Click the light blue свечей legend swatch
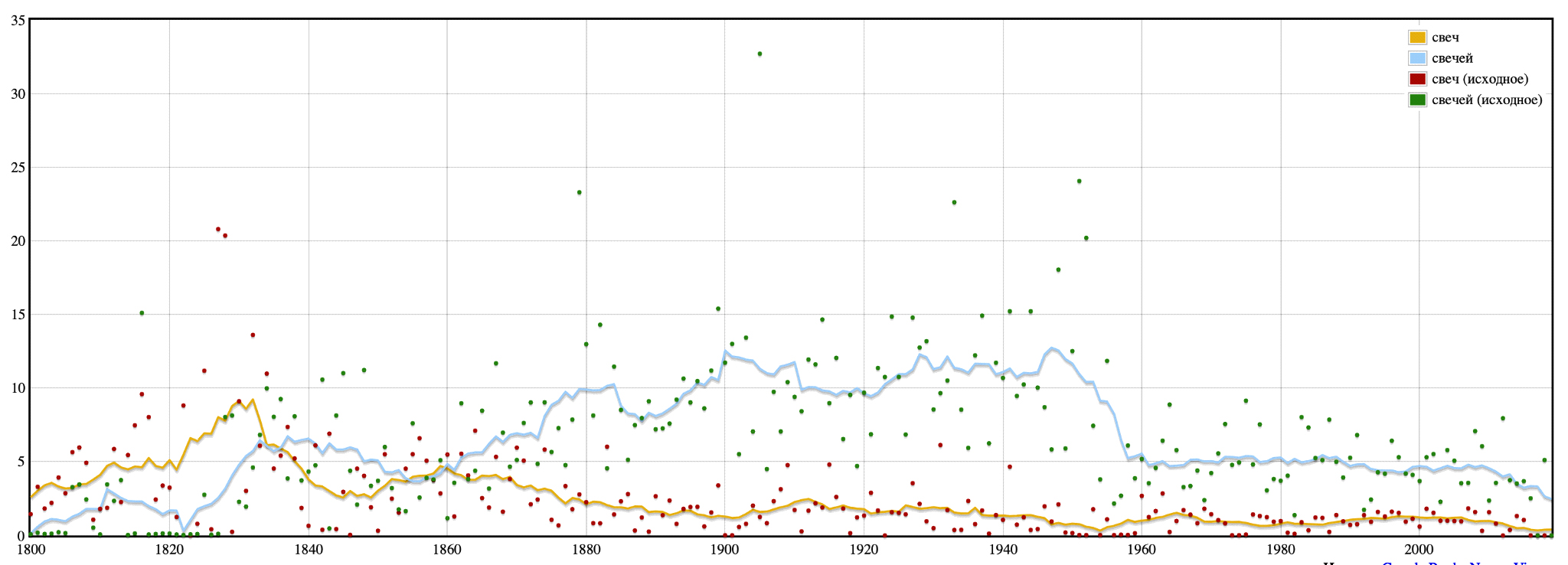1568x565 pixels. pyautogui.click(x=1417, y=58)
